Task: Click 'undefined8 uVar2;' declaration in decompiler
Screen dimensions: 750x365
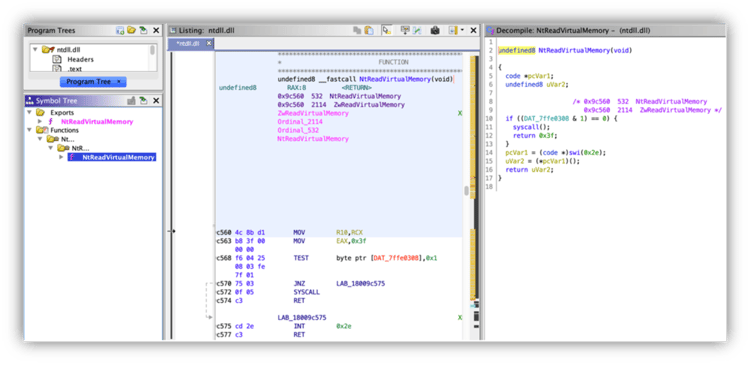Action: (x=537, y=85)
